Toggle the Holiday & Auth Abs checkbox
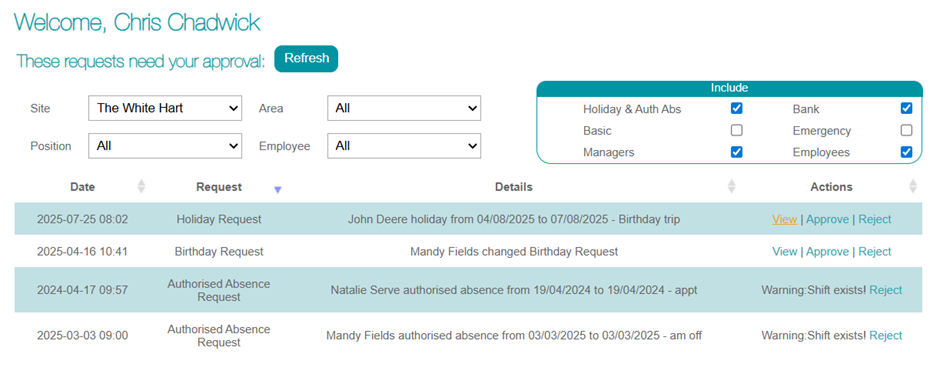 click(x=737, y=108)
